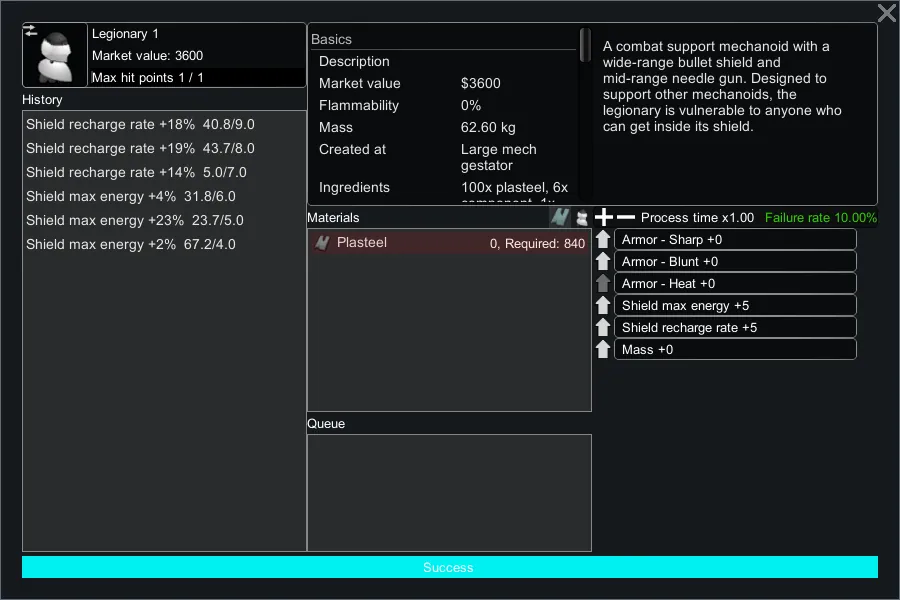The width and height of the screenshot is (900, 600).
Task: Click the greyed up arrow for Armor - Heat
Action: click(x=603, y=284)
